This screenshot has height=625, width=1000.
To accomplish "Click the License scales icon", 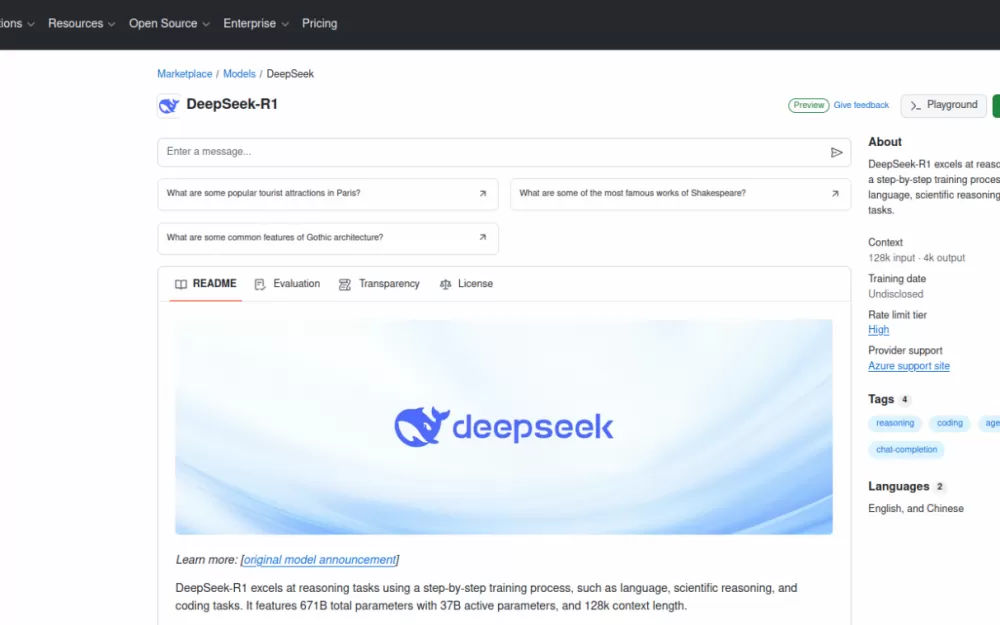I will point(445,284).
